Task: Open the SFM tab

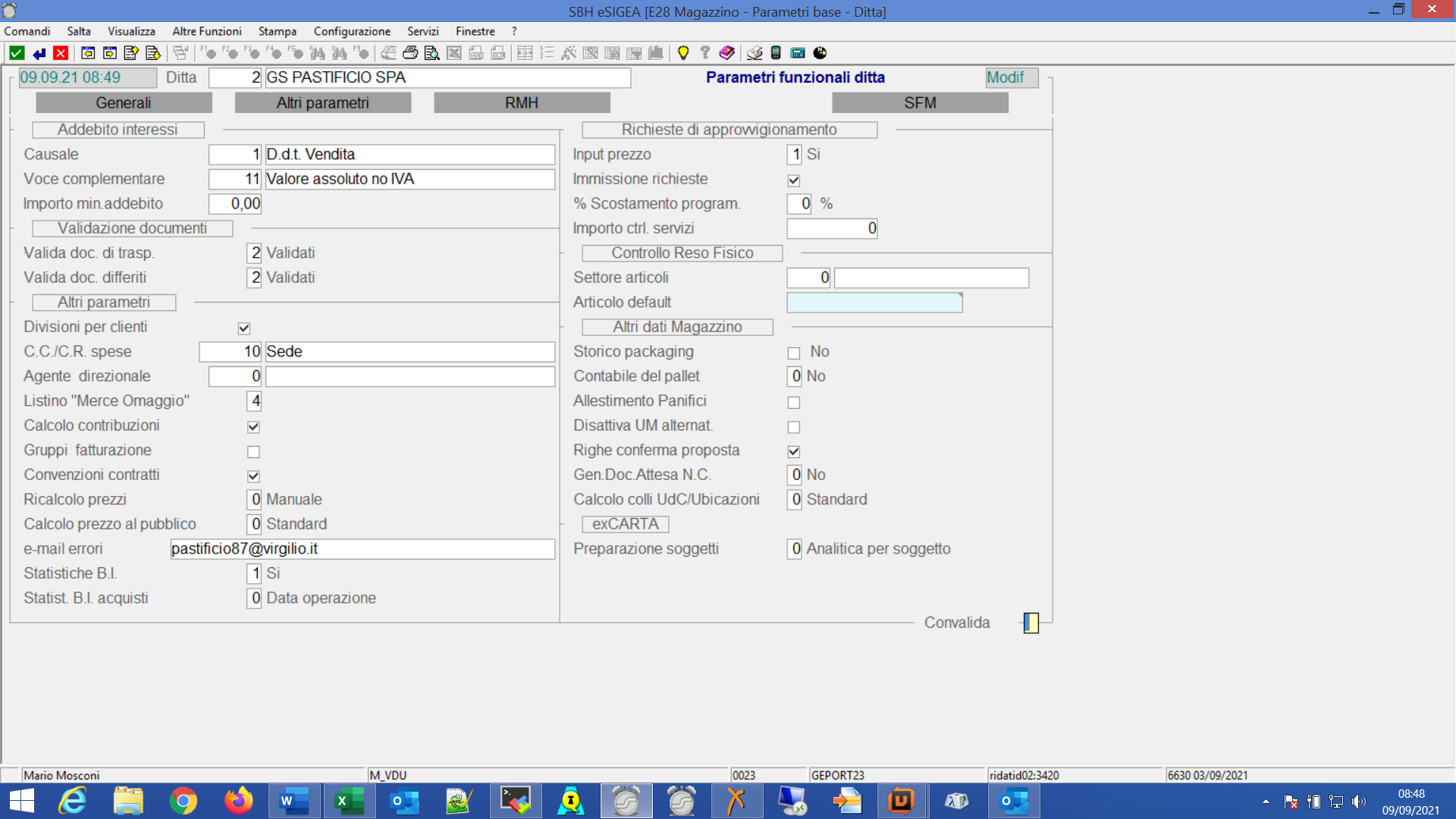Action: pos(919,103)
